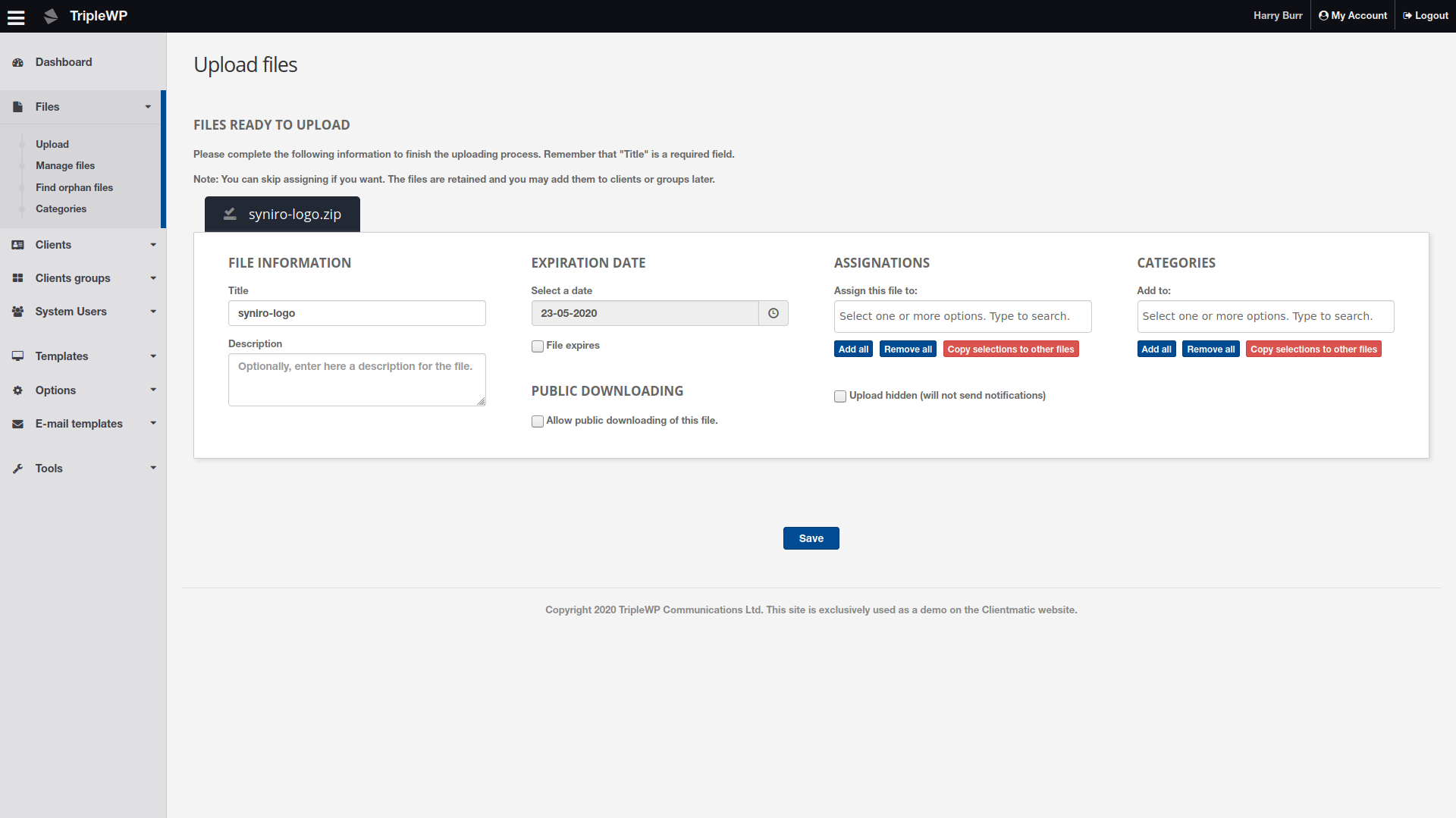Focus the Title input field
The image size is (1456, 818).
[356, 313]
